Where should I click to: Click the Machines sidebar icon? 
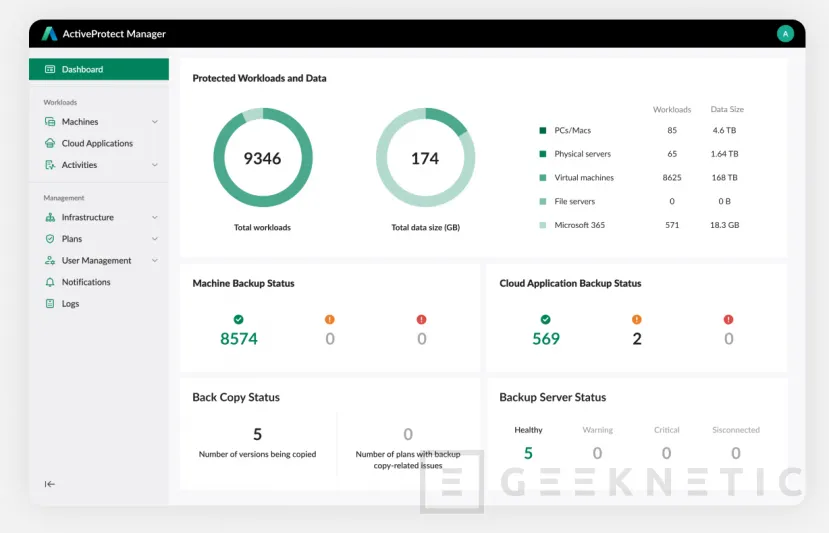50,122
